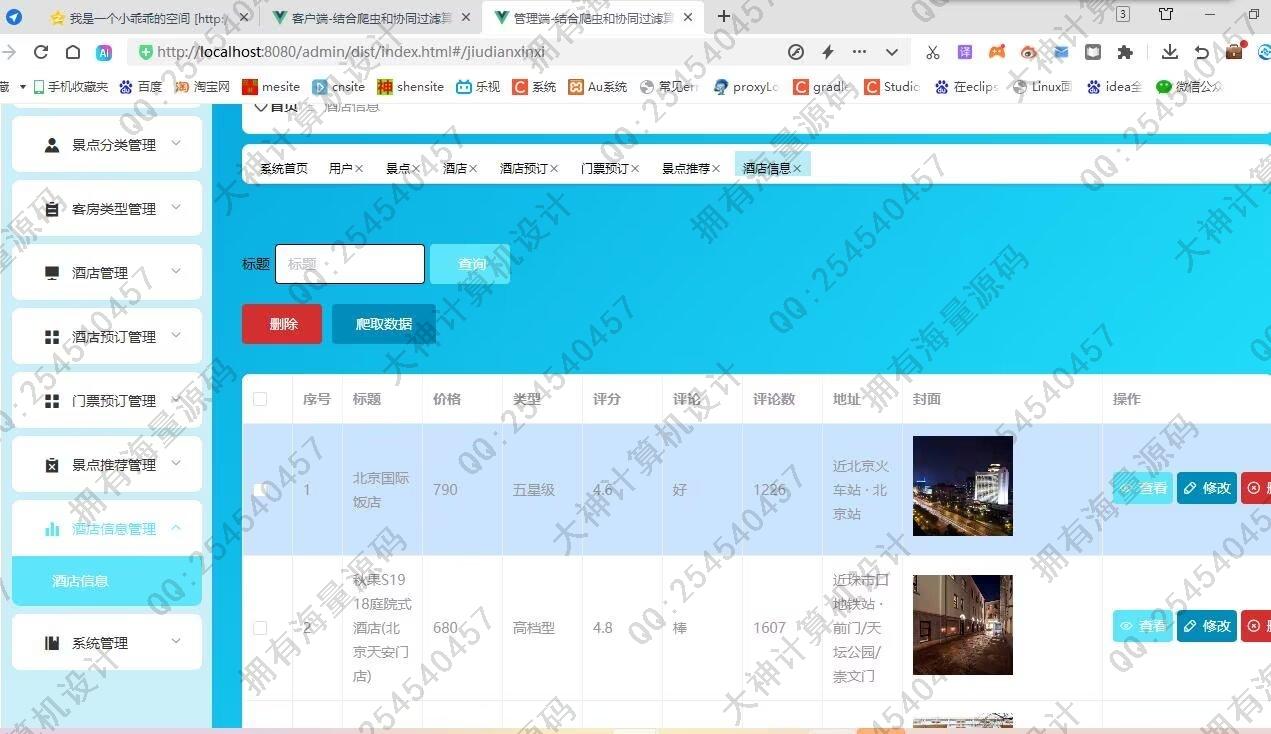Open a new browser tab

click(x=724, y=16)
